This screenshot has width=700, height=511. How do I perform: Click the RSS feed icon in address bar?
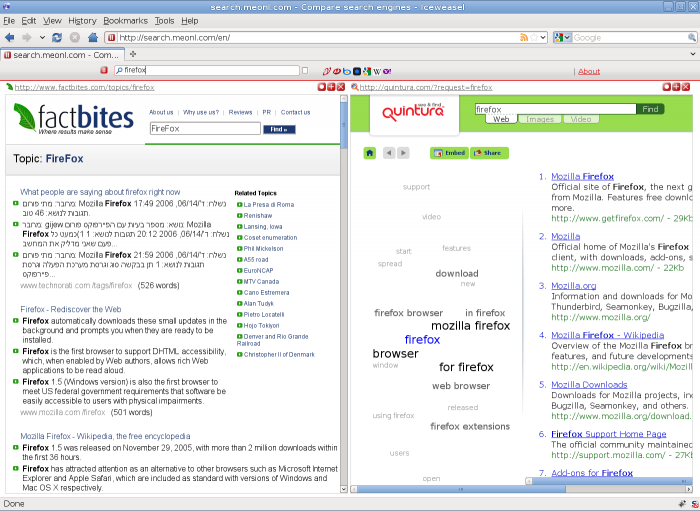click(x=524, y=37)
